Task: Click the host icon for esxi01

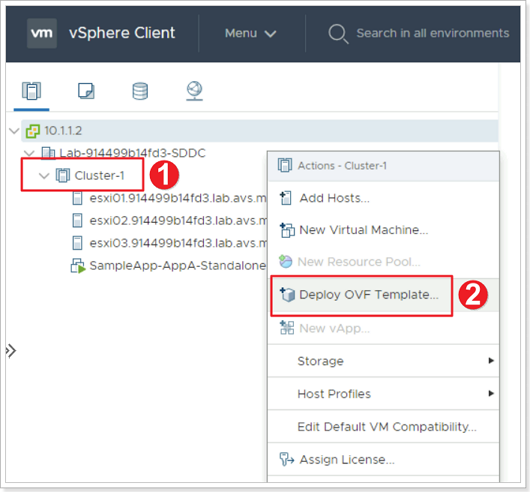Action: click(77, 198)
